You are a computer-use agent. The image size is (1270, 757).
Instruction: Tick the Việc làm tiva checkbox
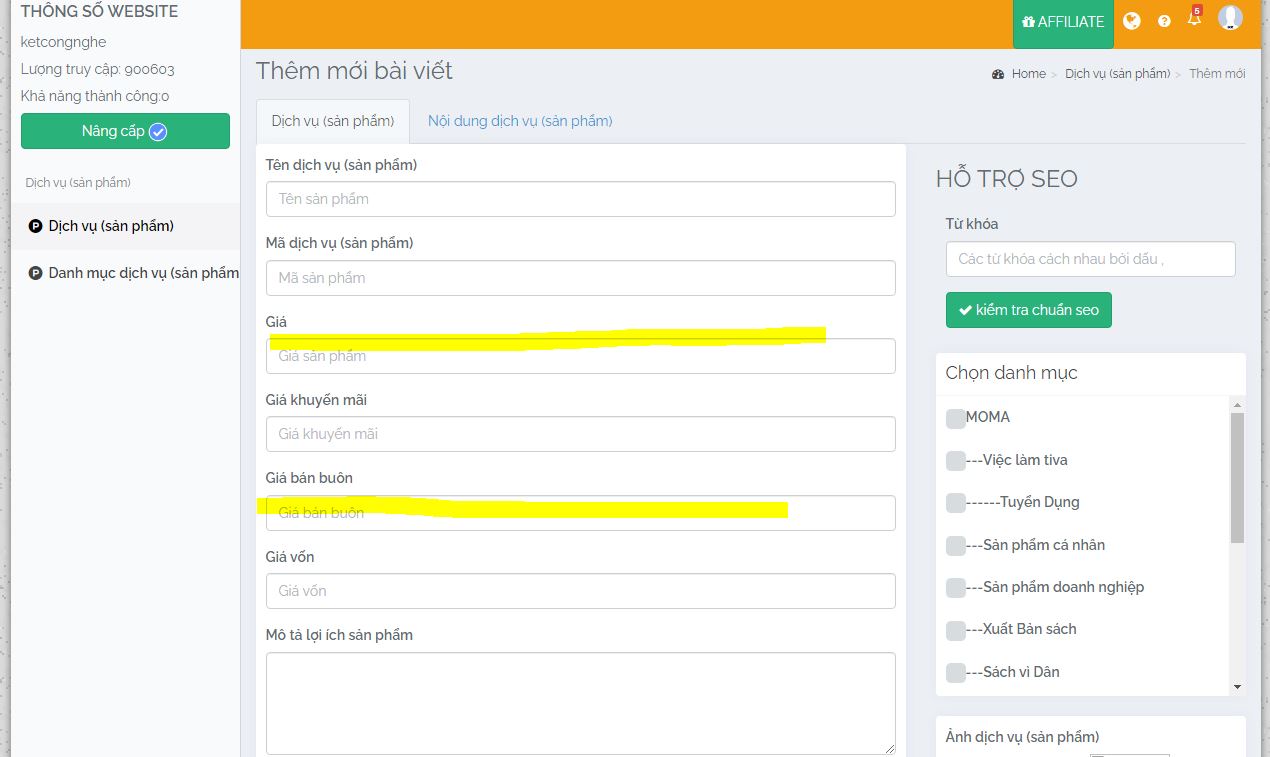click(x=956, y=461)
